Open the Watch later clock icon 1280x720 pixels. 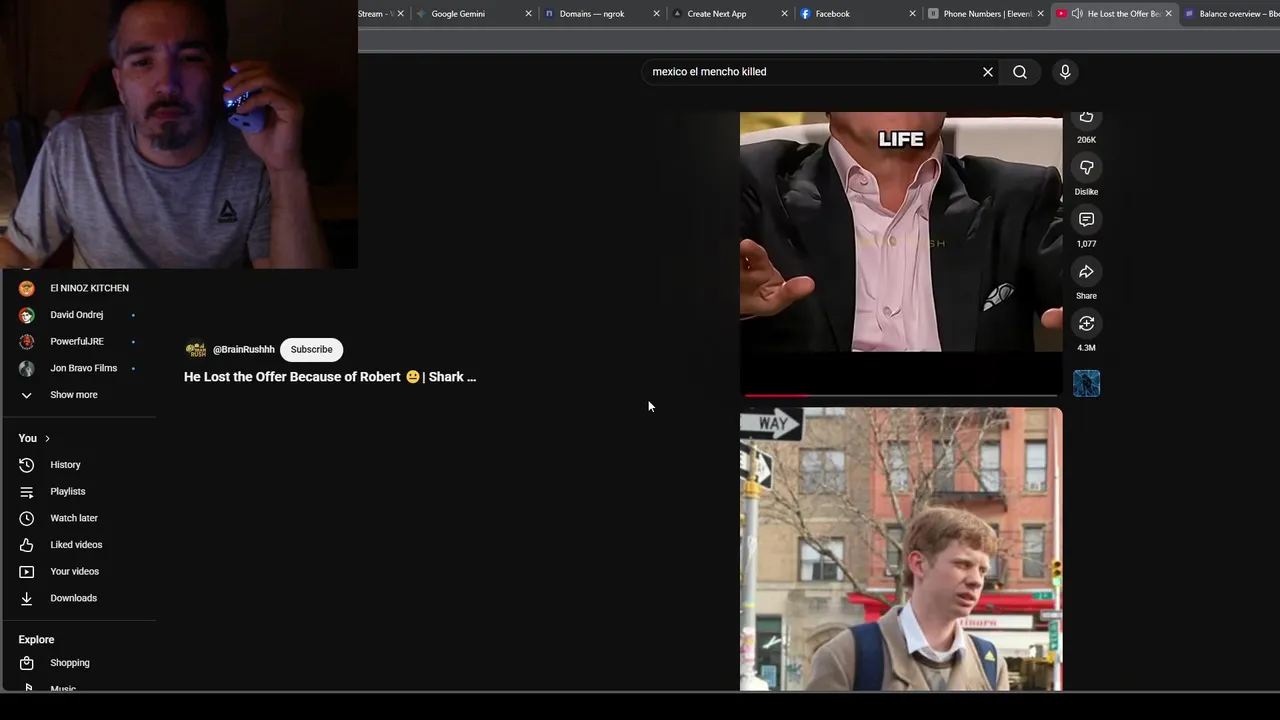click(x=27, y=518)
